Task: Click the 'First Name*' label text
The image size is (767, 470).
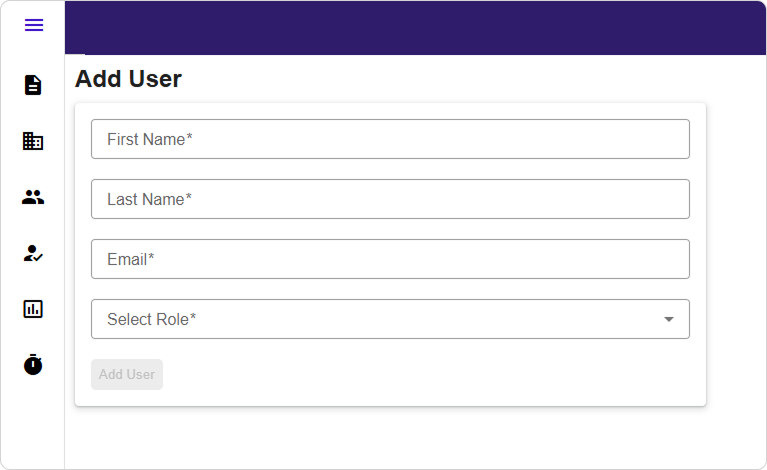Action: coord(149,139)
